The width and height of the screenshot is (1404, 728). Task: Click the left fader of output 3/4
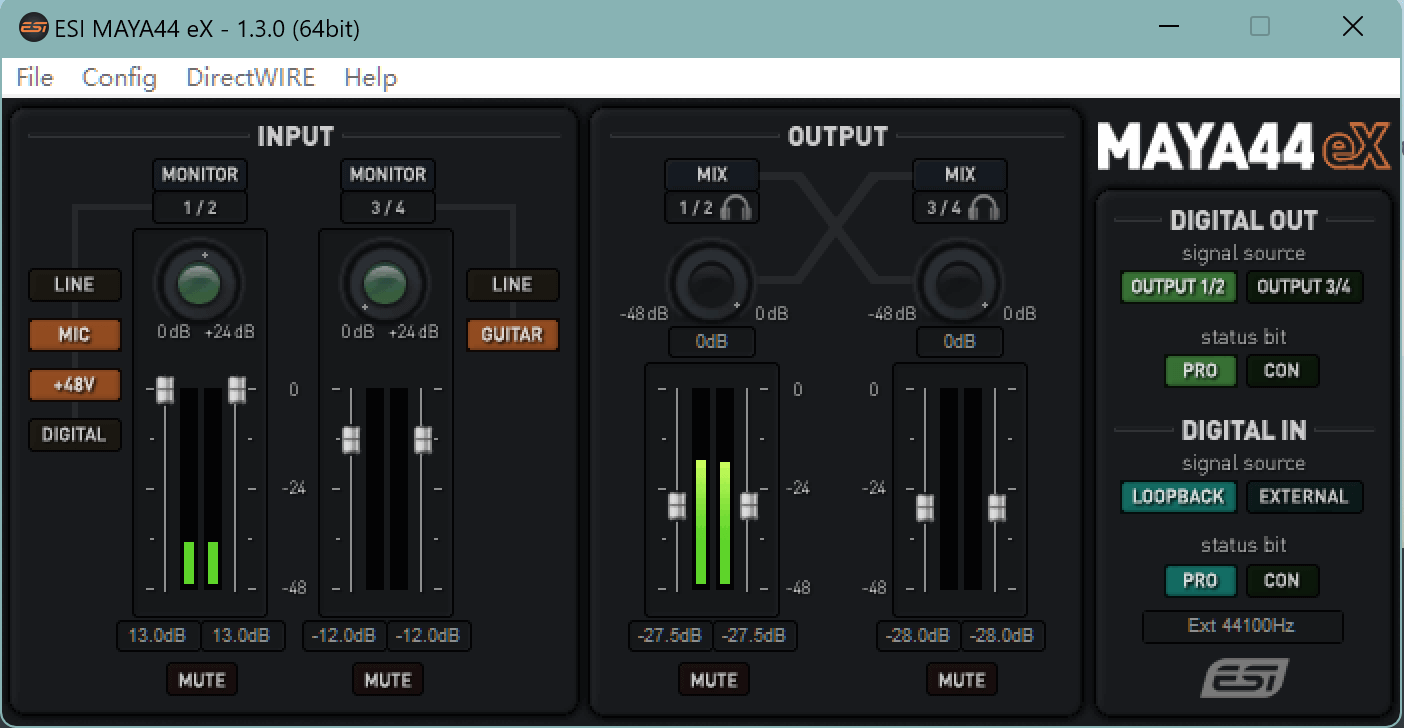(925, 508)
